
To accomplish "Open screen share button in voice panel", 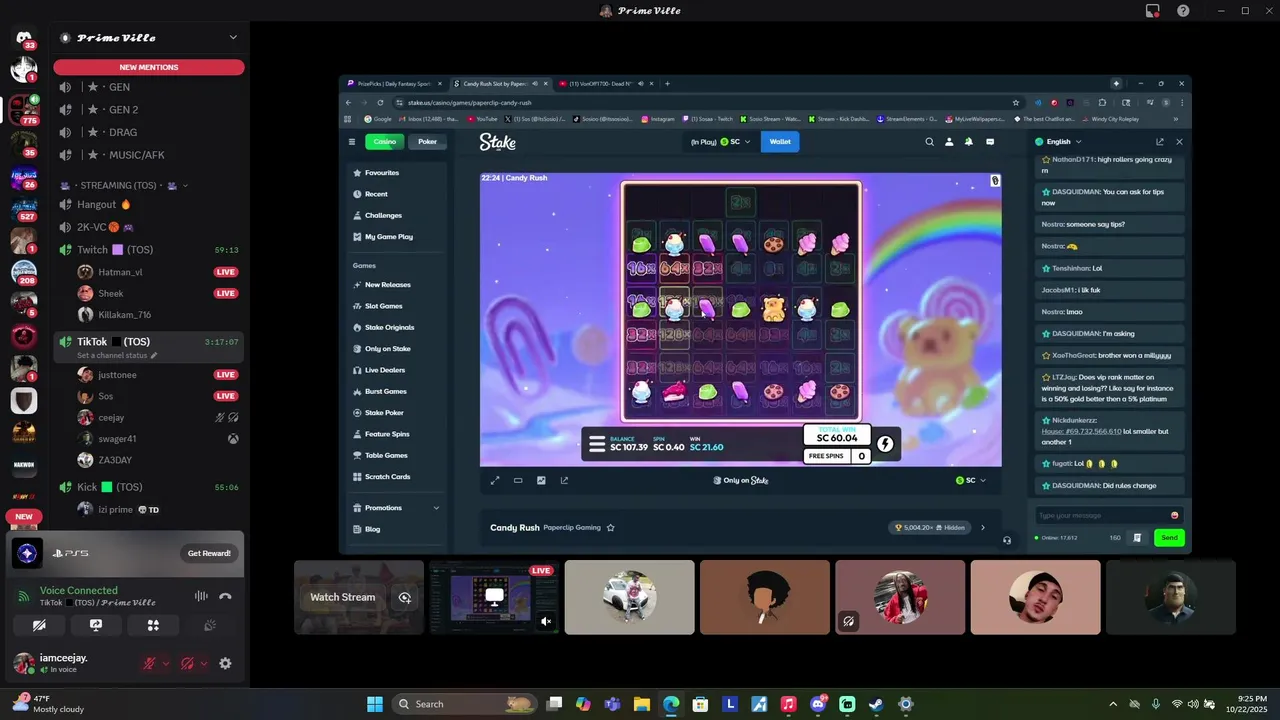I will [96, 625].
